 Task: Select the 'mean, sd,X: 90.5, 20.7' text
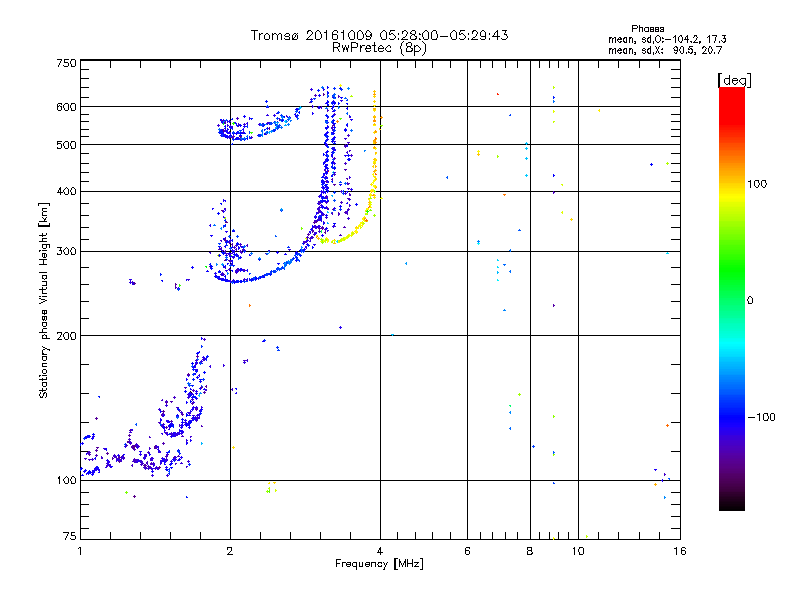pos(665,50)
